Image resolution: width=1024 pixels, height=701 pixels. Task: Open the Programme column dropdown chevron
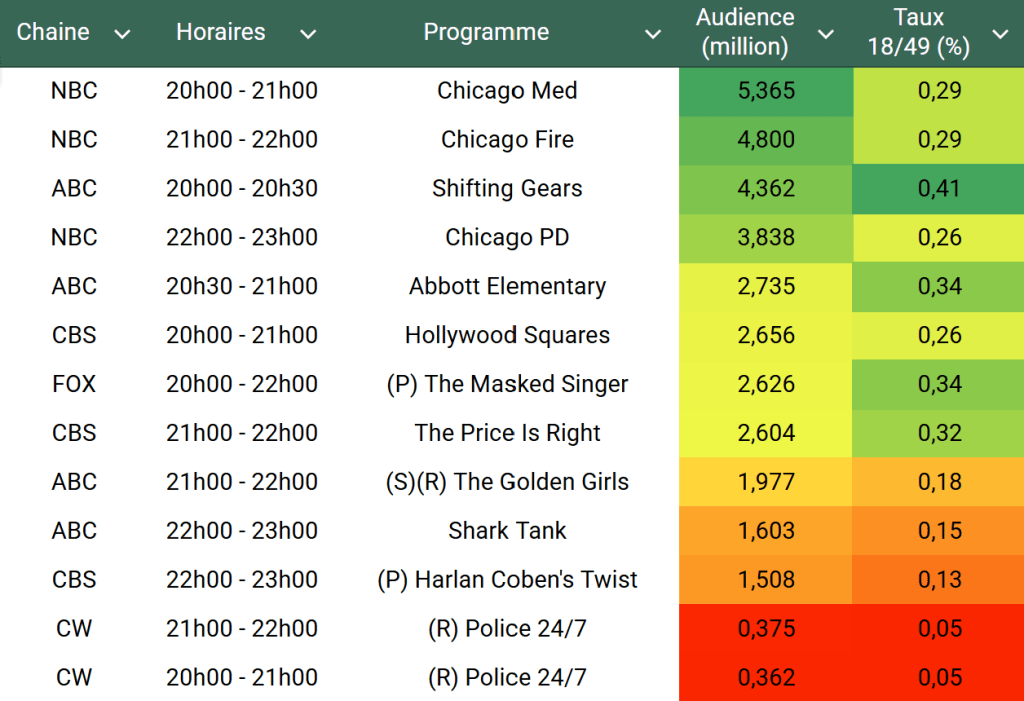coord(652,34)
